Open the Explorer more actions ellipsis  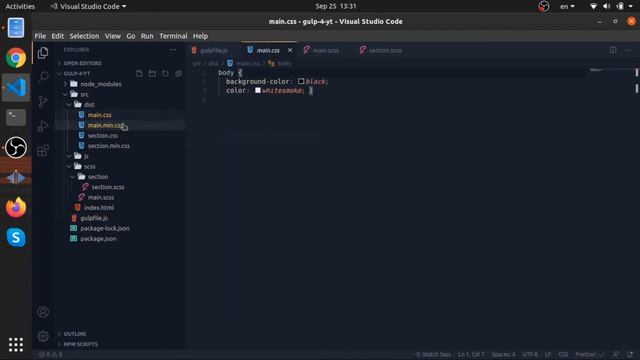click(x=173, y=50)
